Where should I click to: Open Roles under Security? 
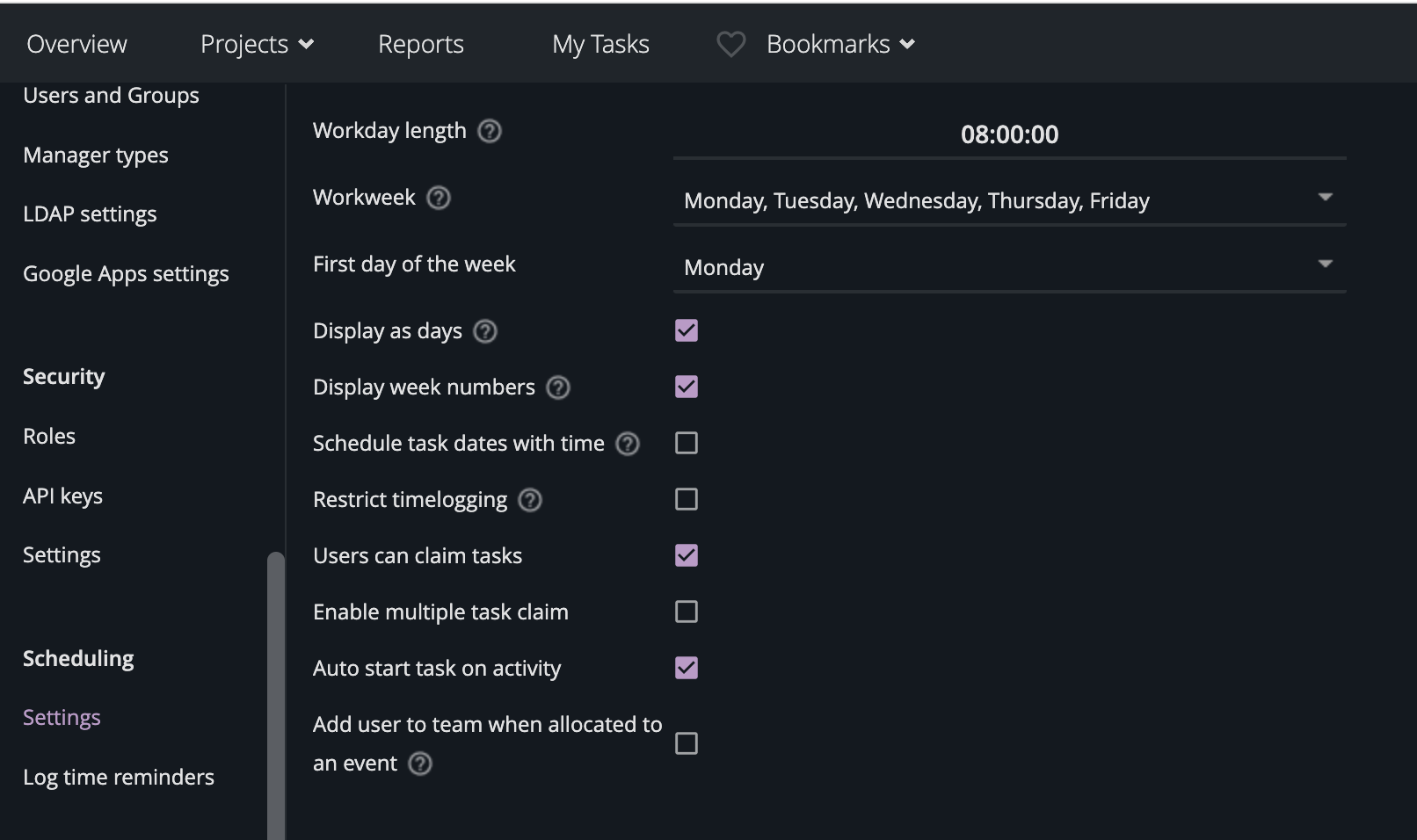[49, 437]
